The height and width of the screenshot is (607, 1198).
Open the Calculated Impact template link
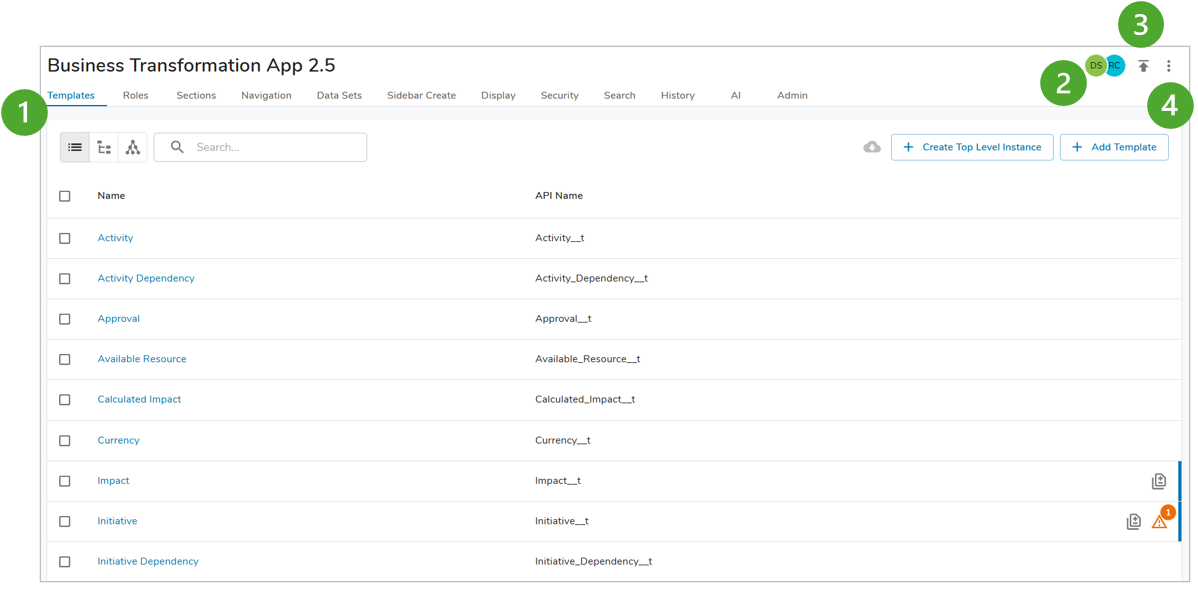139,400
